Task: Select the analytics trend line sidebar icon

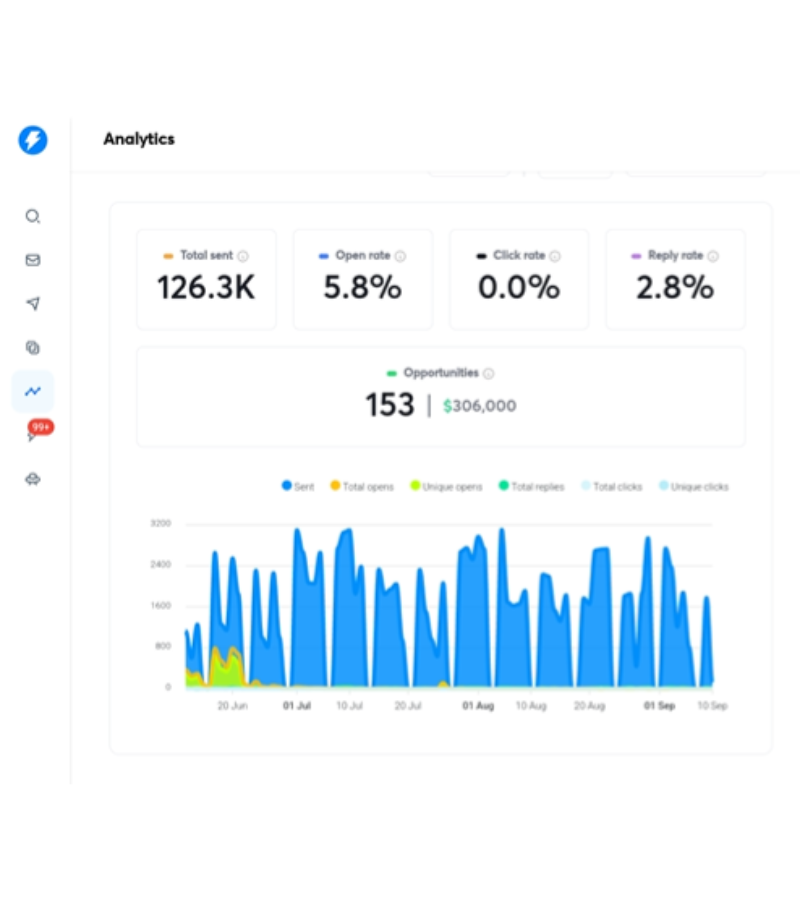Action: 33,392
